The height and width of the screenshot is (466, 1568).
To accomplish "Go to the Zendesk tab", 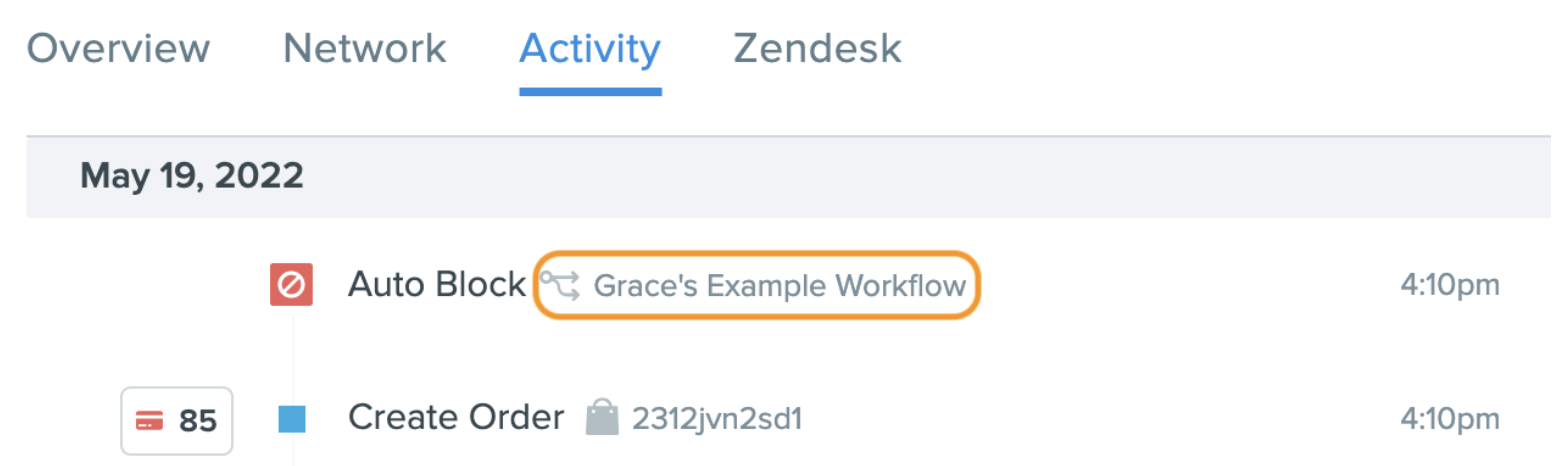I will tap(817, 48).
